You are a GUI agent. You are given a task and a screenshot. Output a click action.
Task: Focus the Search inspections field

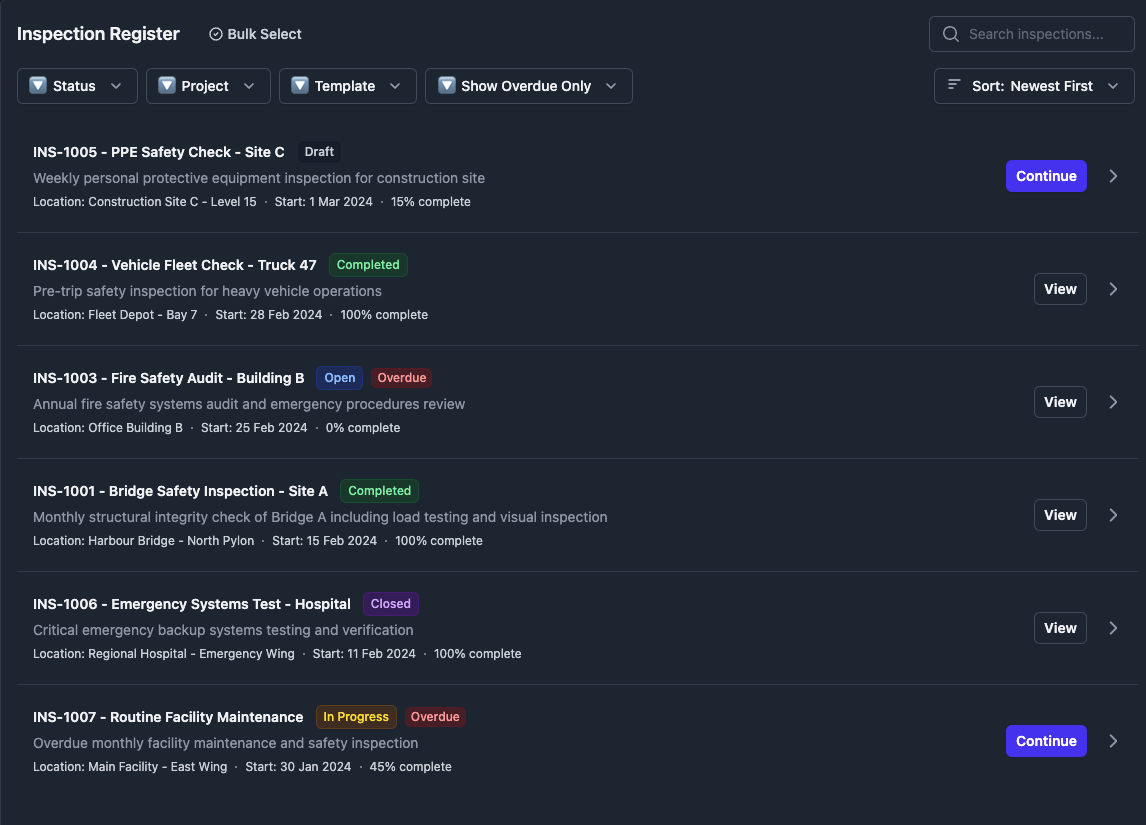pyautogui.click(x=1040, y=34)
